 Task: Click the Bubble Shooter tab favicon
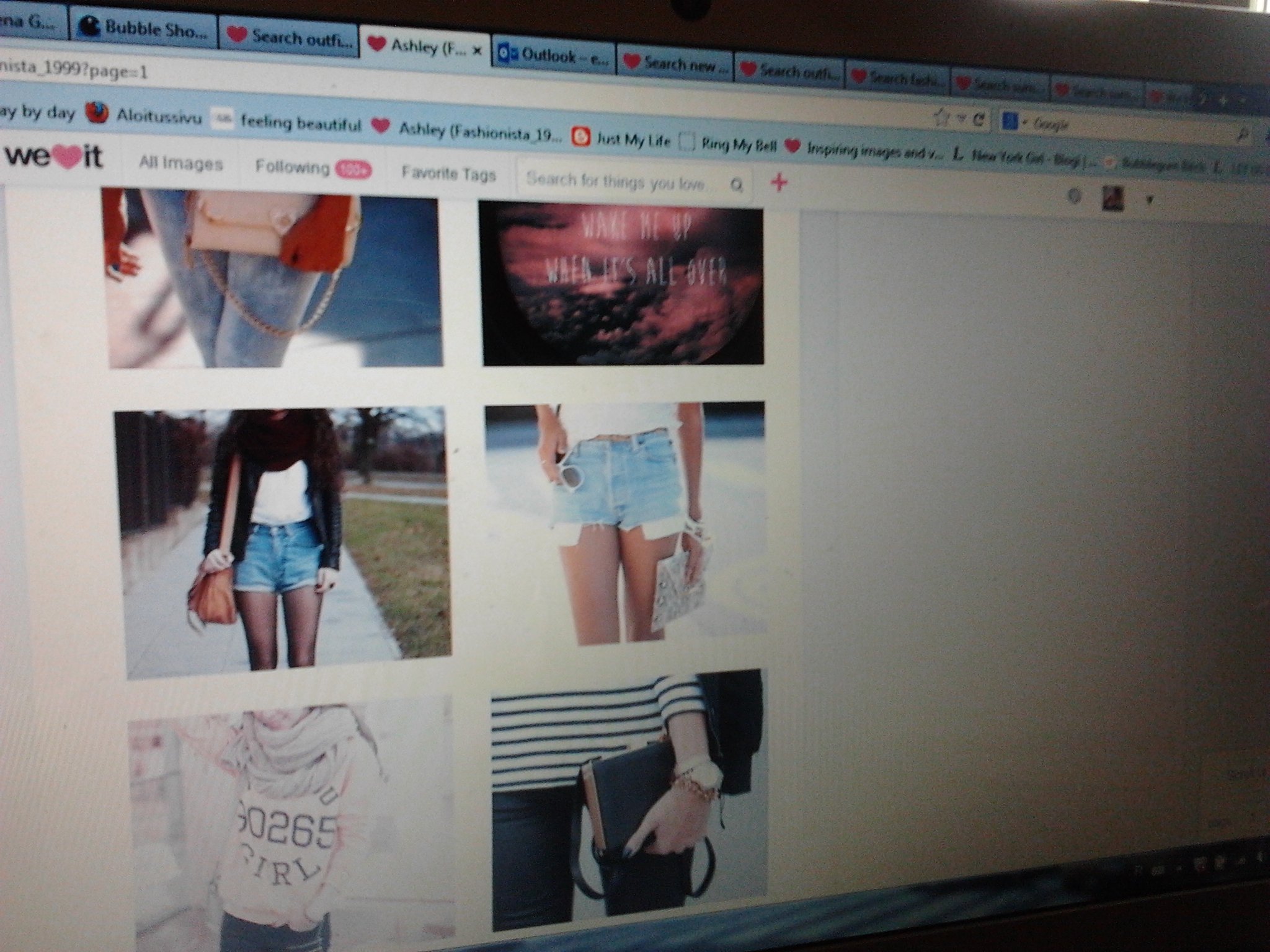91,26
